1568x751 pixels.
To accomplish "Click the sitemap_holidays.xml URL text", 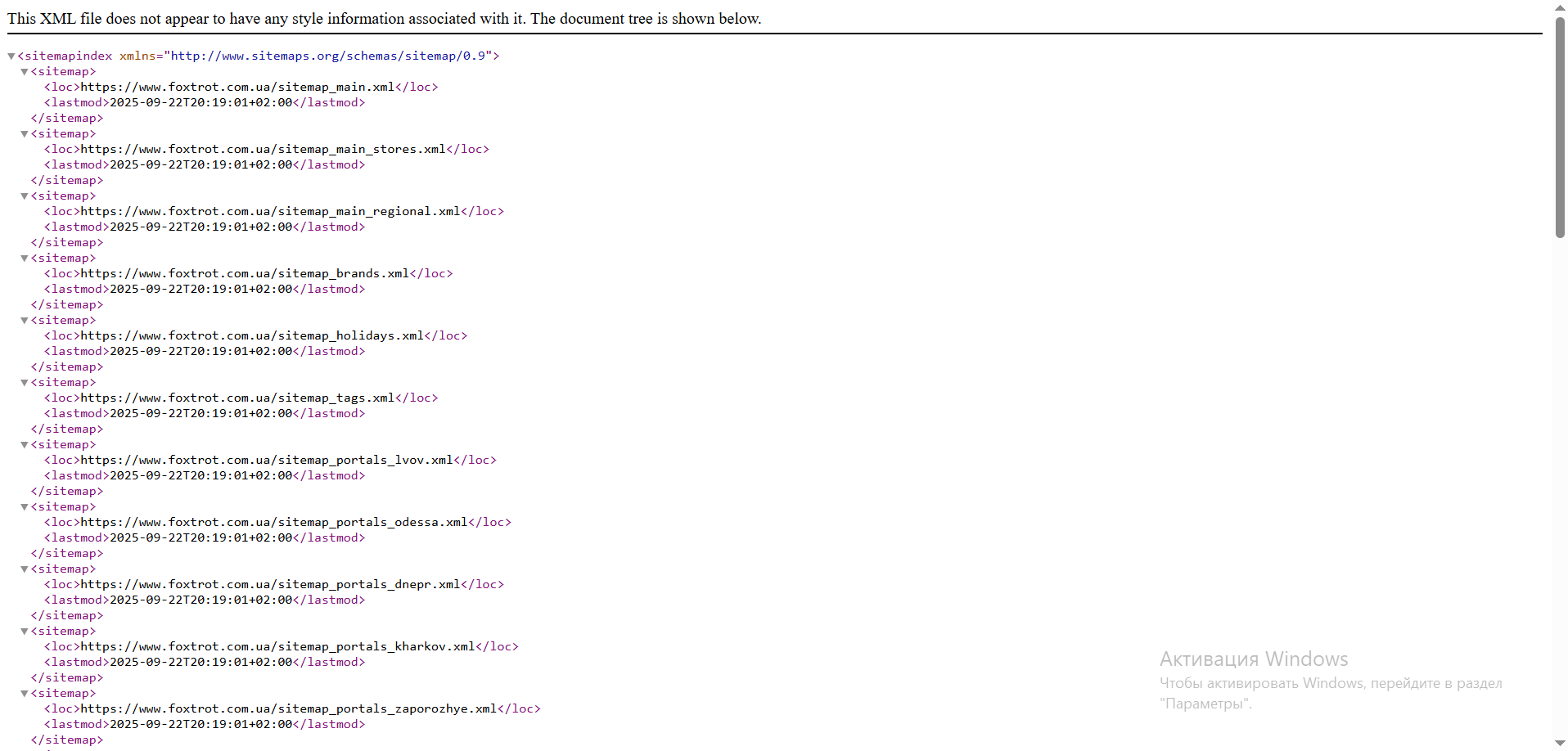I will pos(252,335).
